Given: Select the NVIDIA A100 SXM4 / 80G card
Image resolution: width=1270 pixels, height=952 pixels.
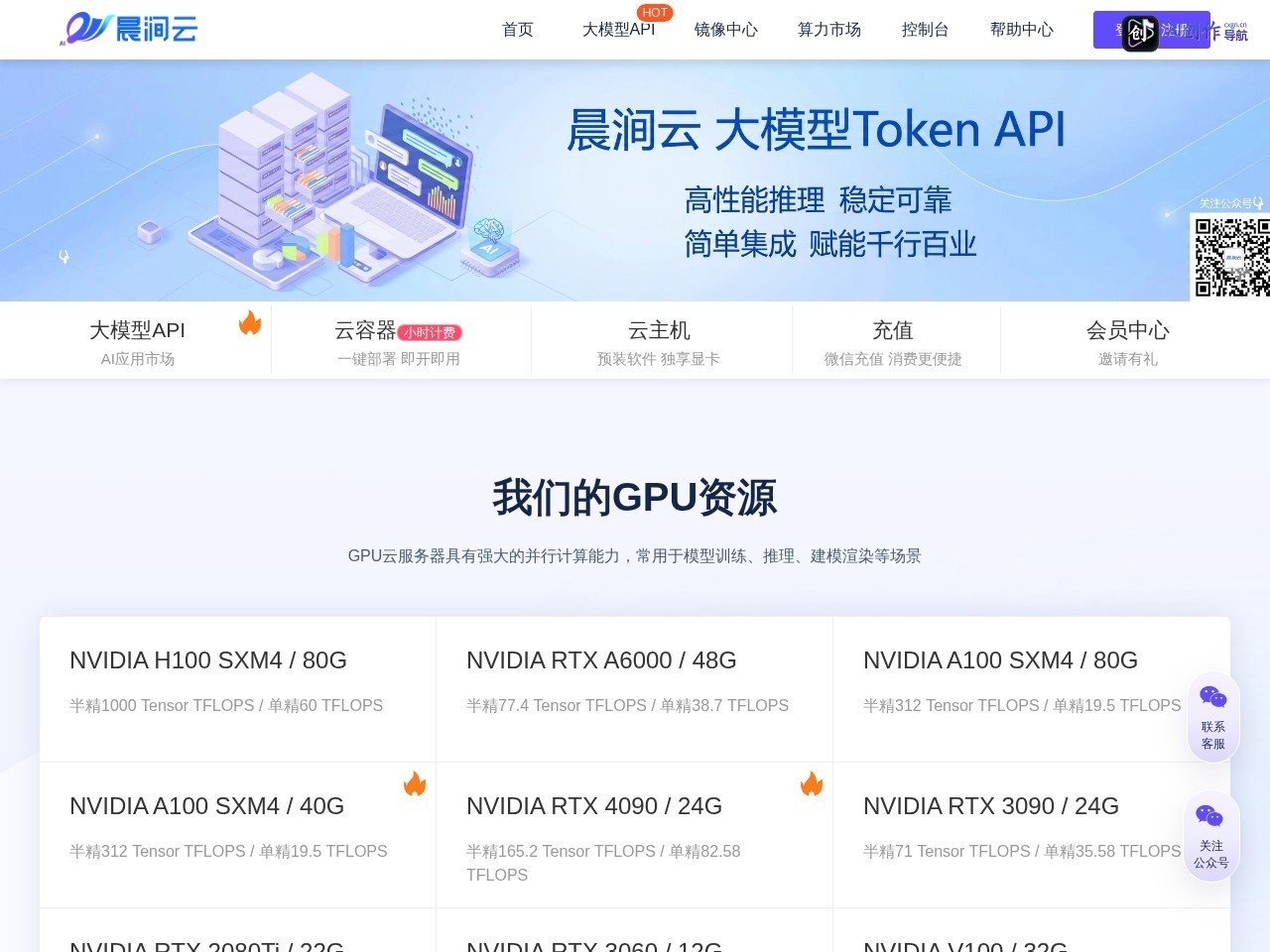Looking at the screenshot, I should click(x=1032, y=689).
